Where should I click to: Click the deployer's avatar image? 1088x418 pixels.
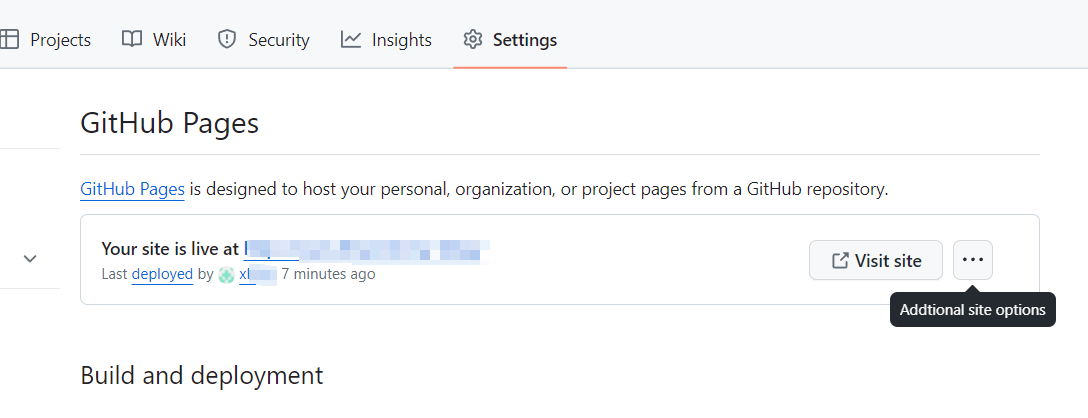(x=226, y=274)
